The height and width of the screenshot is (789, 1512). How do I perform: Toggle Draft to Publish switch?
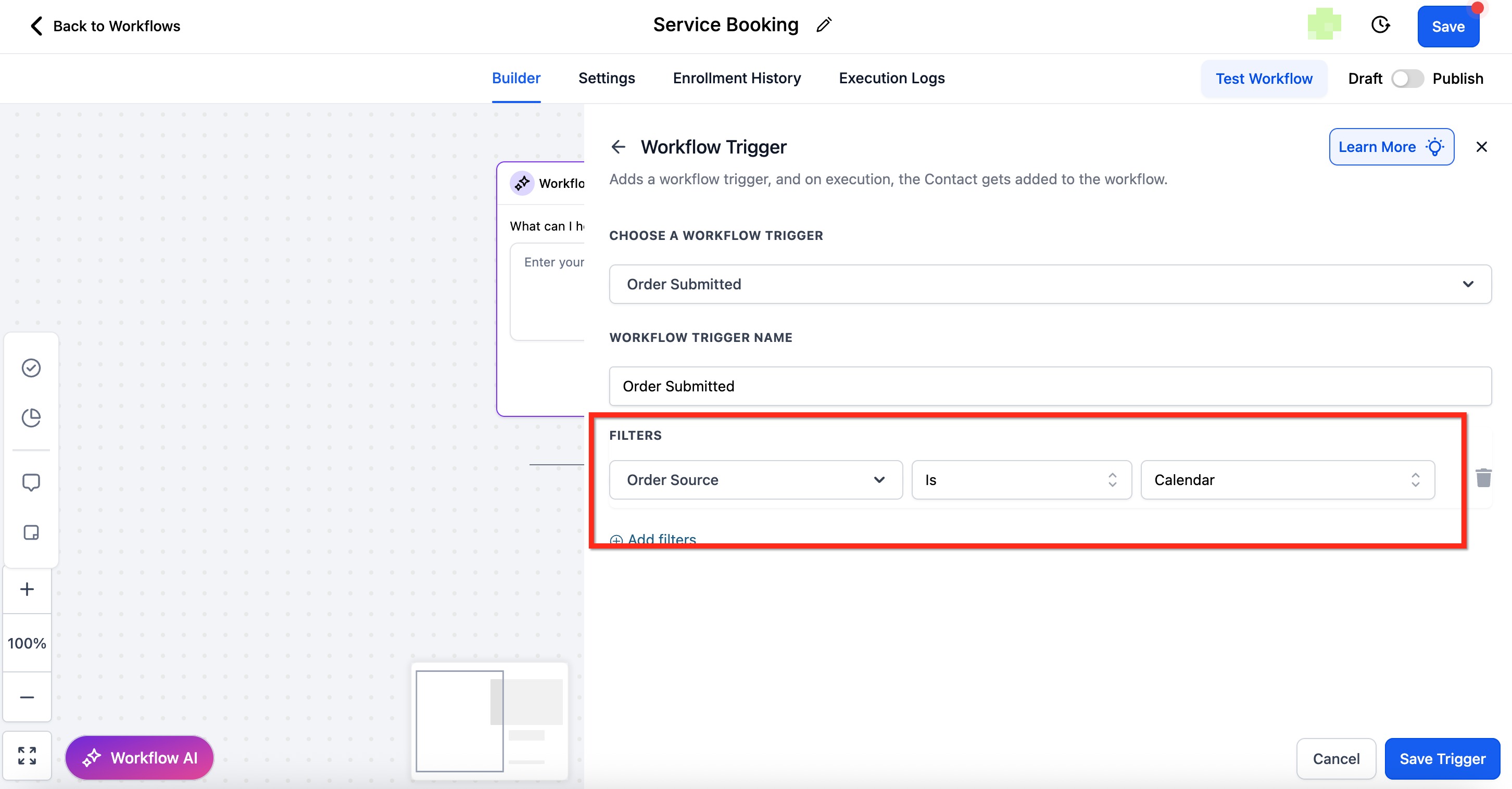(x=1407, y=79)
